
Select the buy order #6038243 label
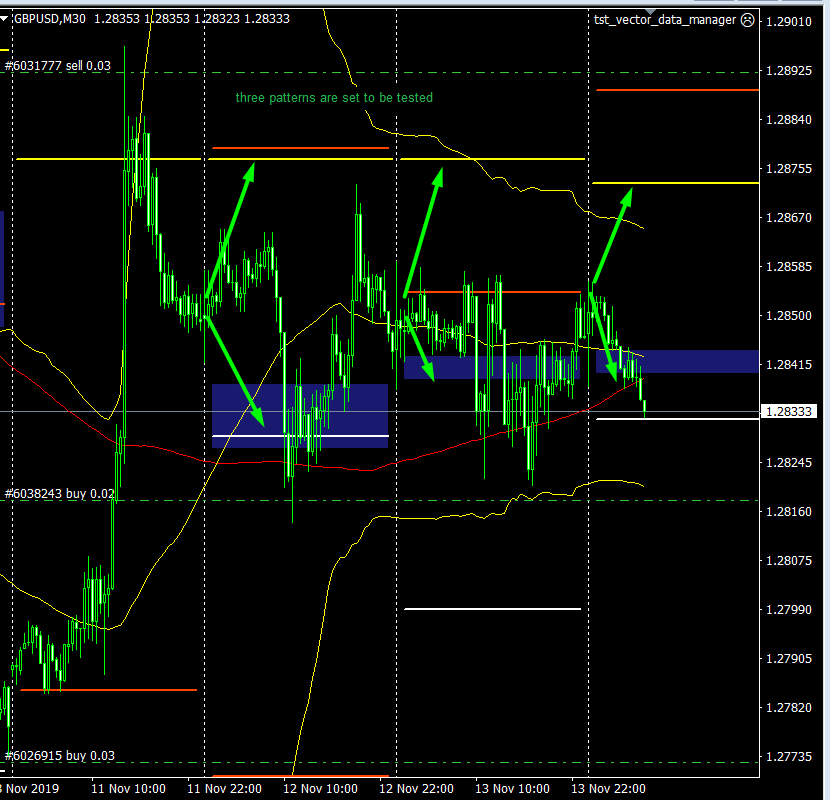(58, 494)
